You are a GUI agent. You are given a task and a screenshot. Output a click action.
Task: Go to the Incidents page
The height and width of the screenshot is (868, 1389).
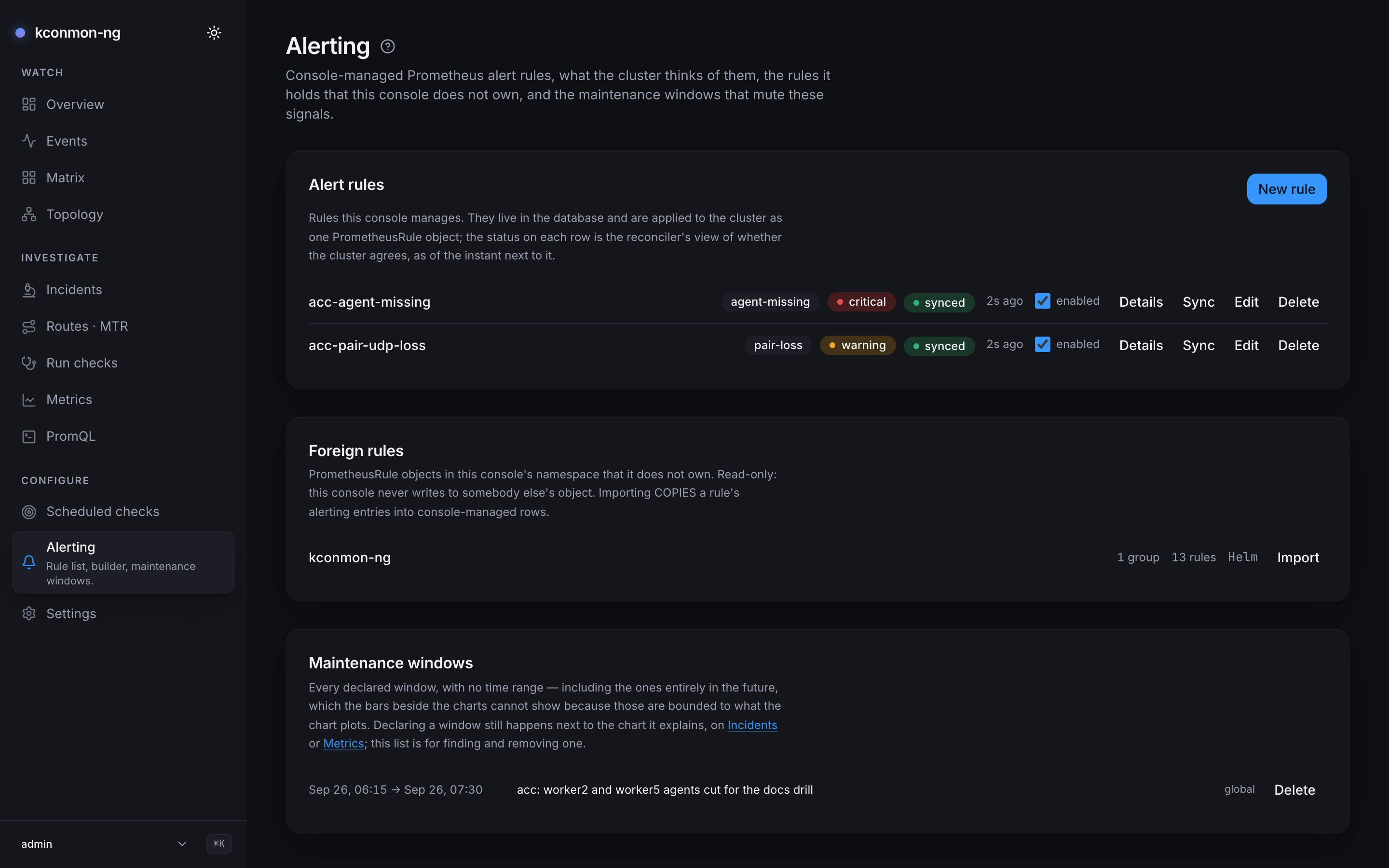(x=123, y=290)
